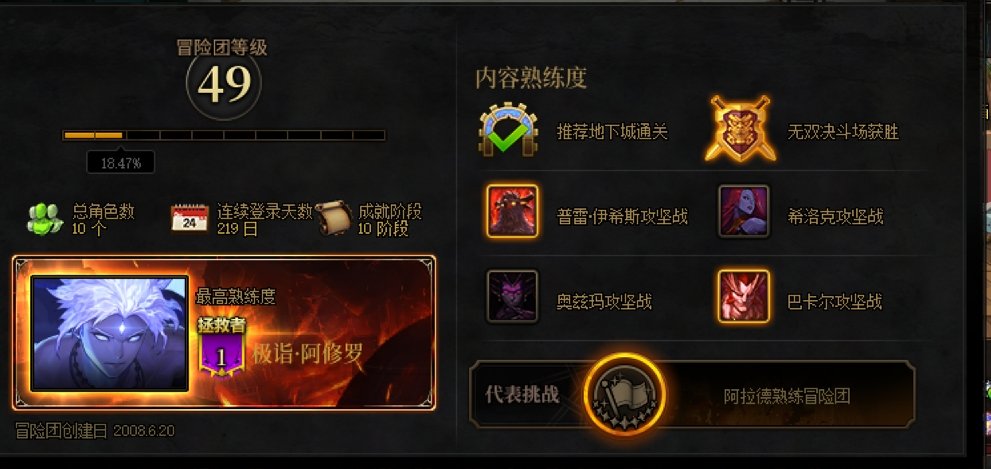Click the green 总角色数 characters icon
This screenshot has width=991, height=469.
[x=45, y=219]
